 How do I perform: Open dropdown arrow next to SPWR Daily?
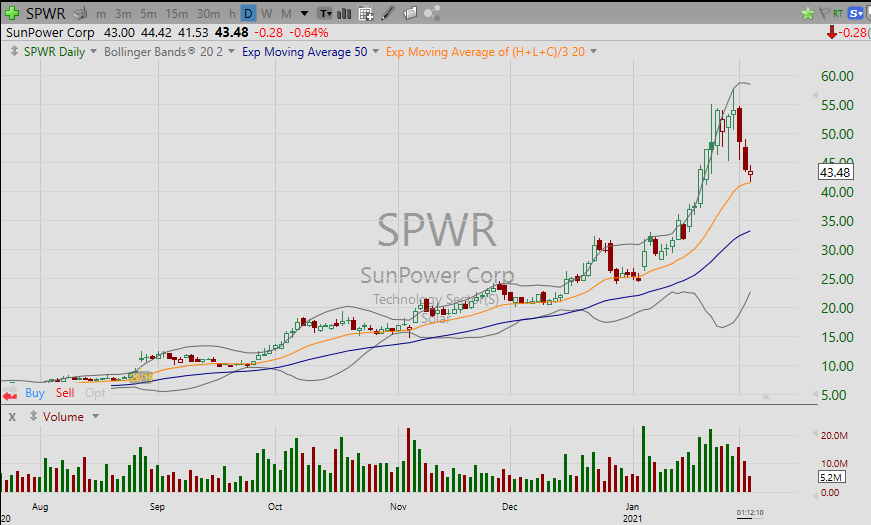point(93,51)
